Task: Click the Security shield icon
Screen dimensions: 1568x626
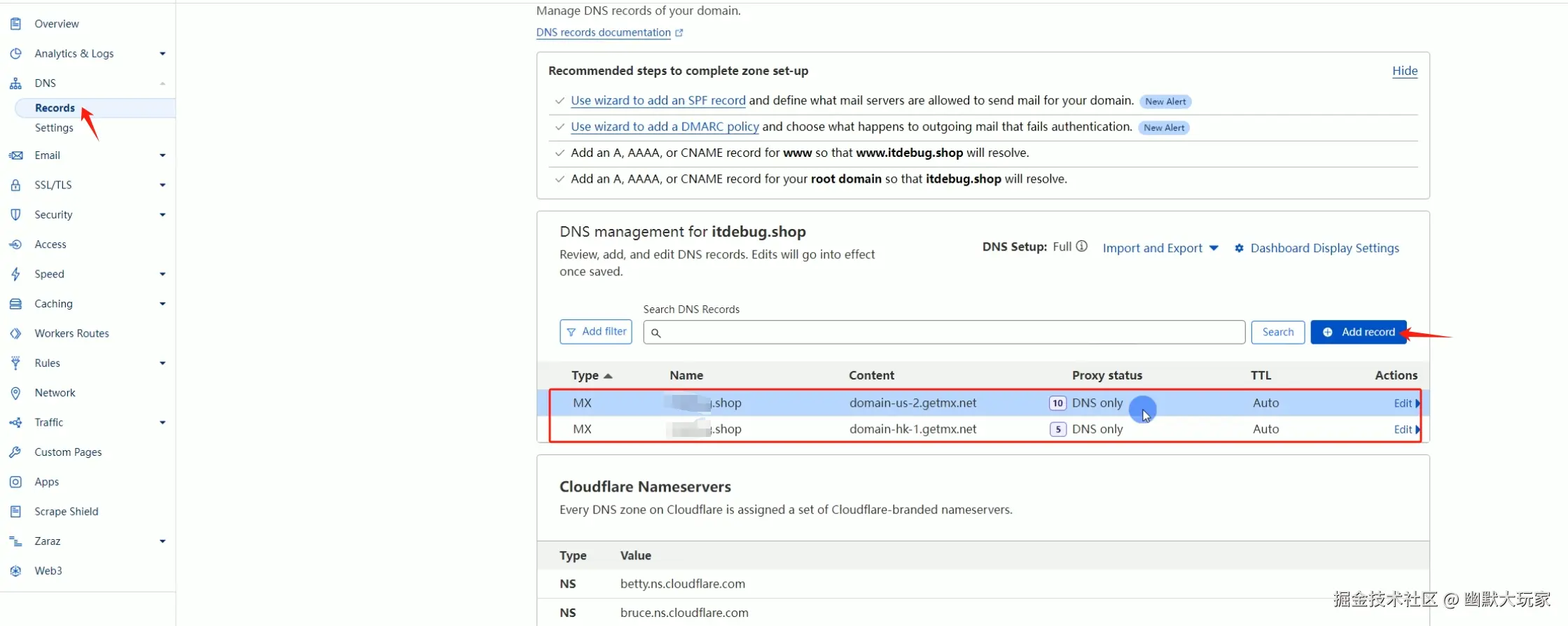Action: pyautogui.click(x=15, y=214)
